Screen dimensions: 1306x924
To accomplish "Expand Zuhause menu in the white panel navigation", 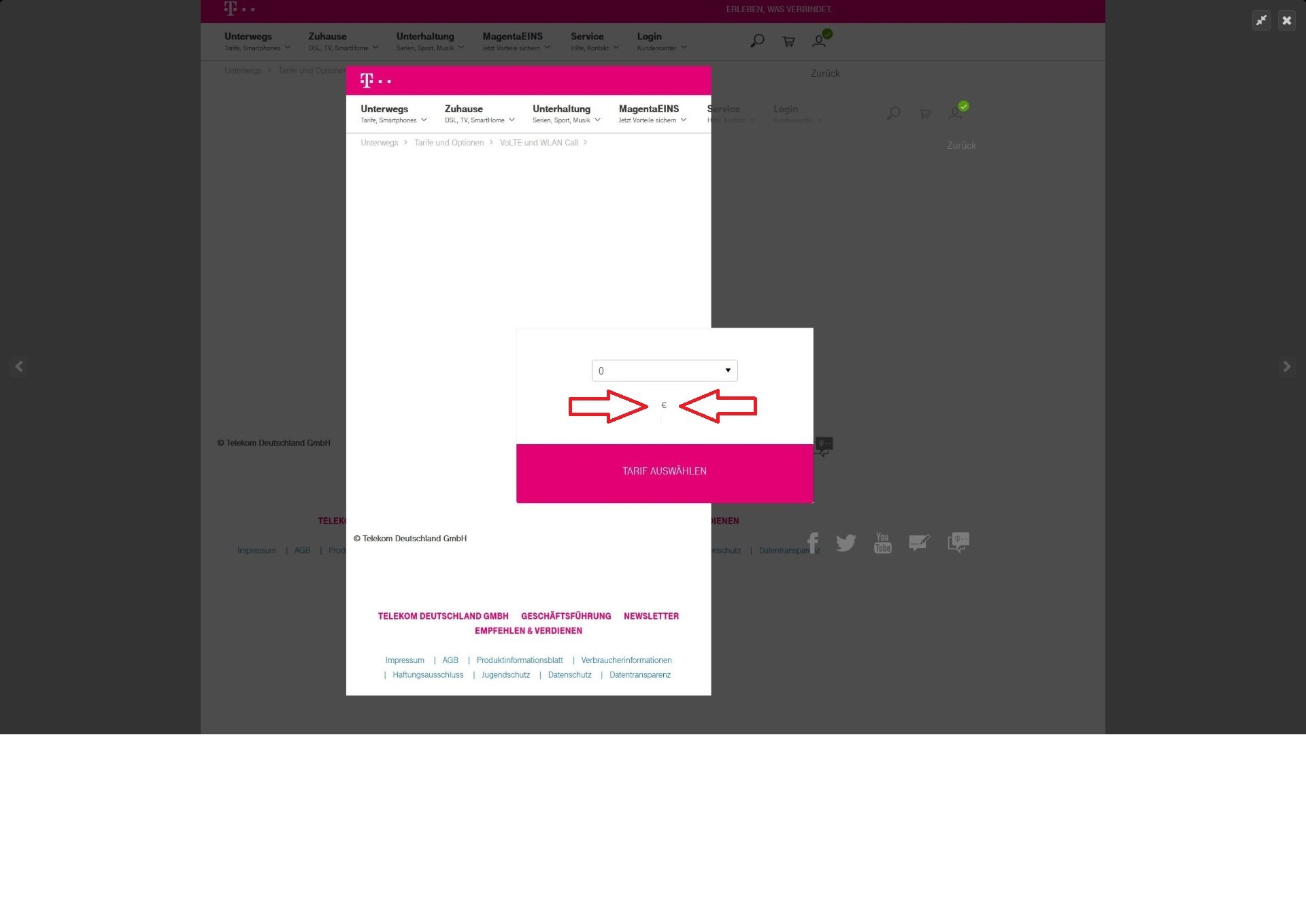I will tap(480, 114).
